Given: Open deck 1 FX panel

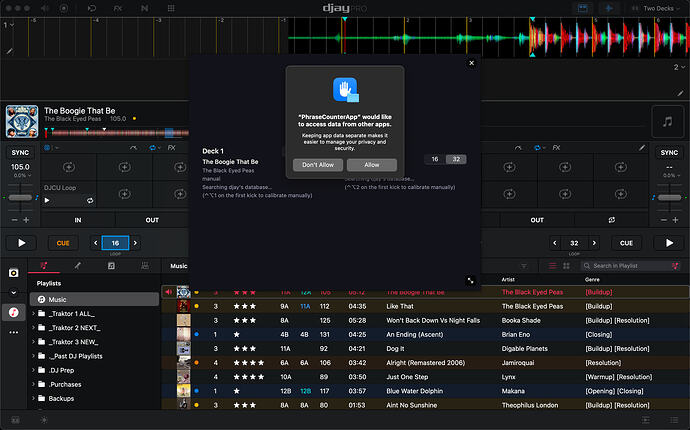Looking at the screenshot, I should (172, 148).
